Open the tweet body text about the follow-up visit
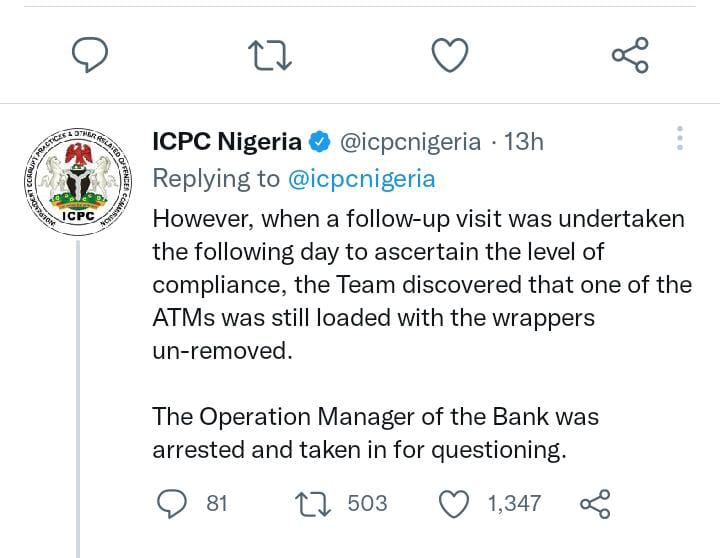 (x=420, y=285)
